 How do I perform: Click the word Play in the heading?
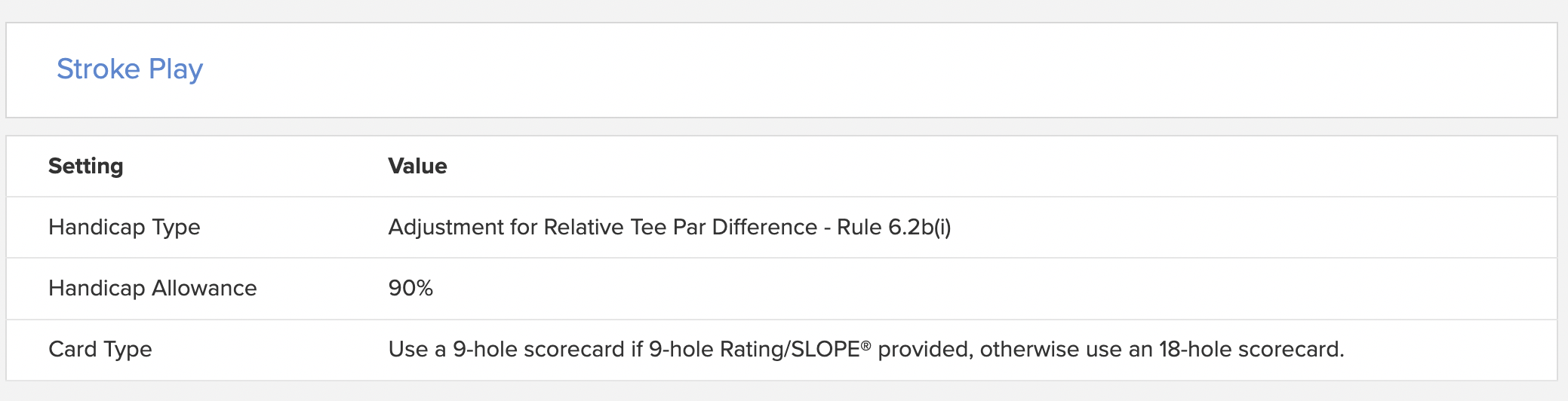[x=176, y=70]
